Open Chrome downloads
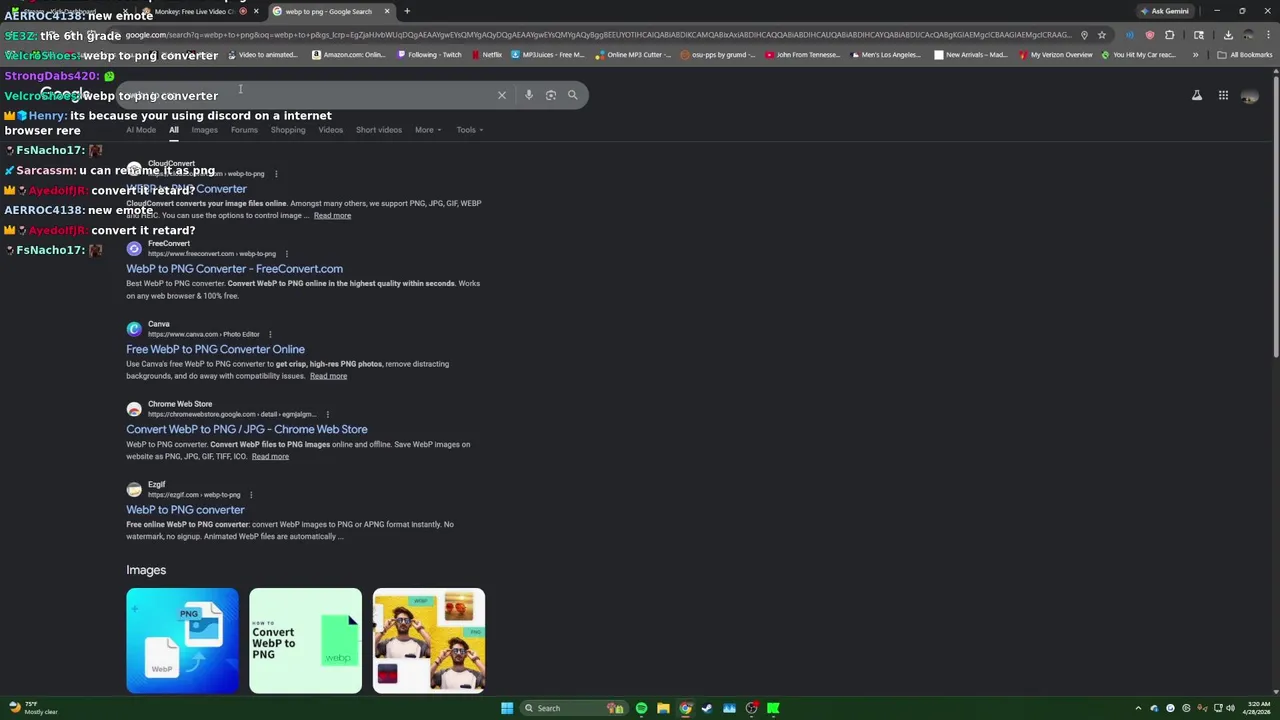 click(x=1228, y=35)
